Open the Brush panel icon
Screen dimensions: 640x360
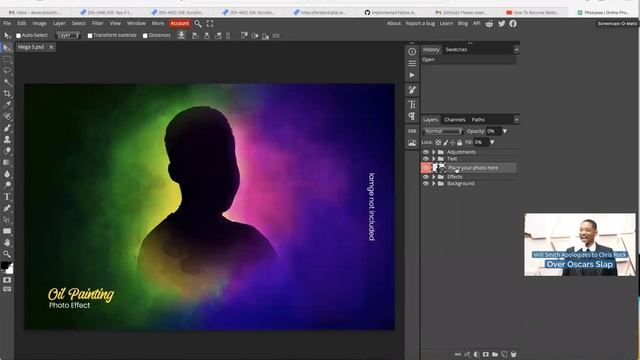click(412, 90)
